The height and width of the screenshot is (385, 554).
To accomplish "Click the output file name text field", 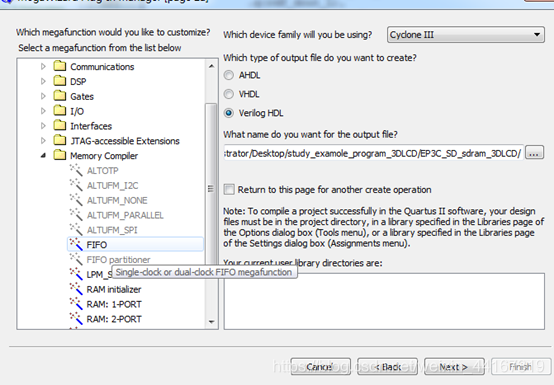I will coord(373,153).
